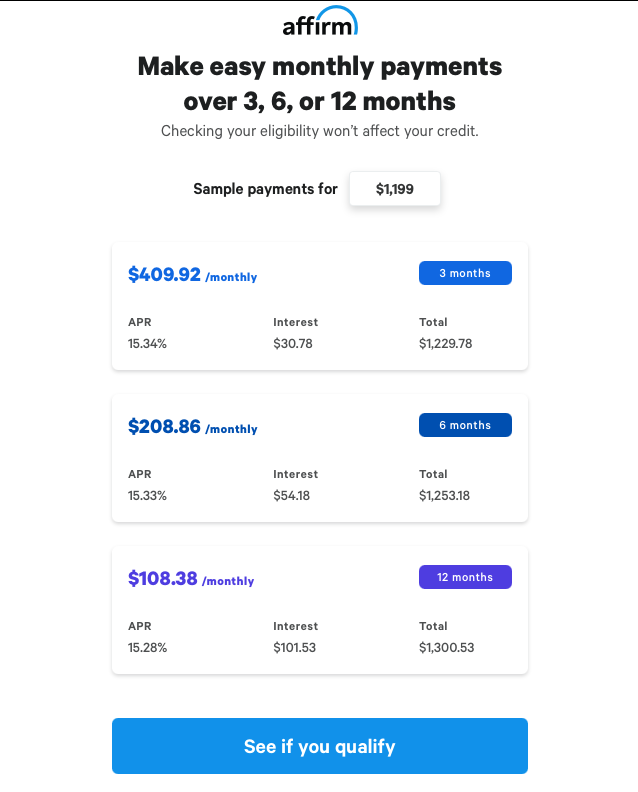The height and width of the screenshot is (792, 638).
Task: Click the $1,253.18 total amount
Action: (x=445, y=496)
